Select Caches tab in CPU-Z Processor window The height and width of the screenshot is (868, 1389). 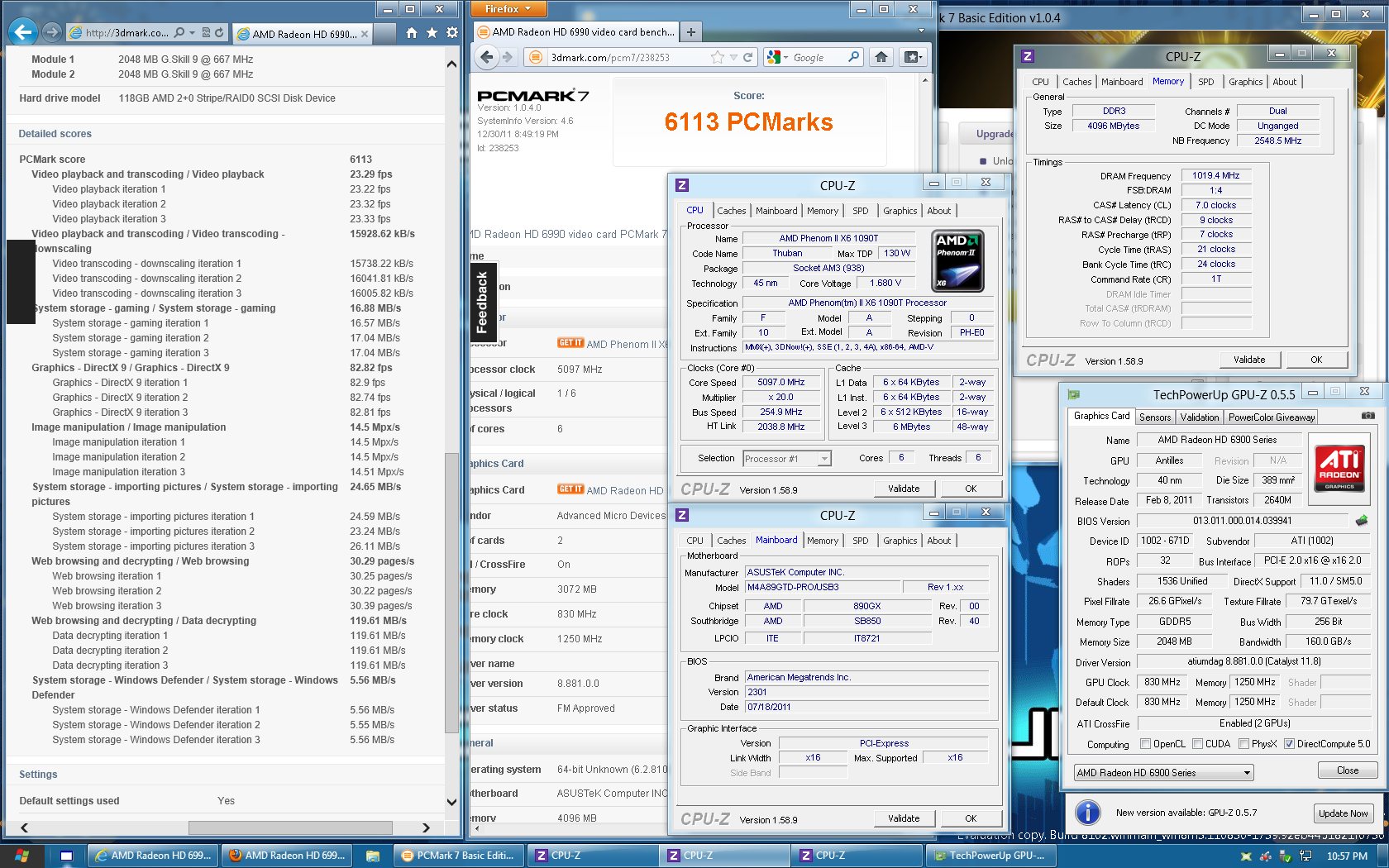tap(731, 211)
